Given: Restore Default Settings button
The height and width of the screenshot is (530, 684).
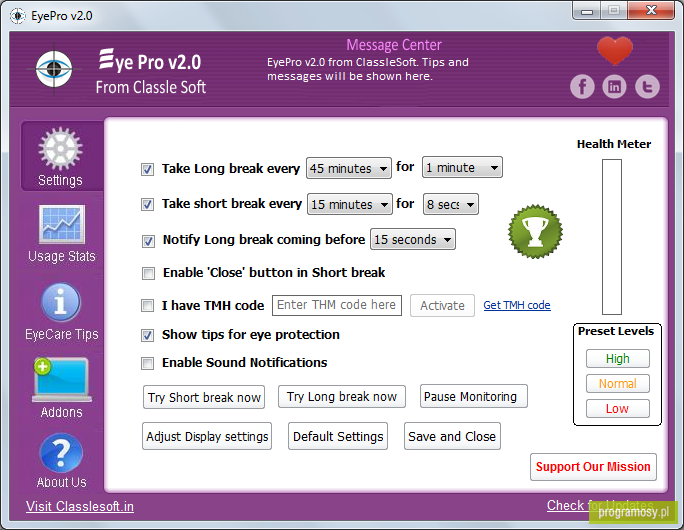Looking at the screenshot, I should click(x=338, y=436).
